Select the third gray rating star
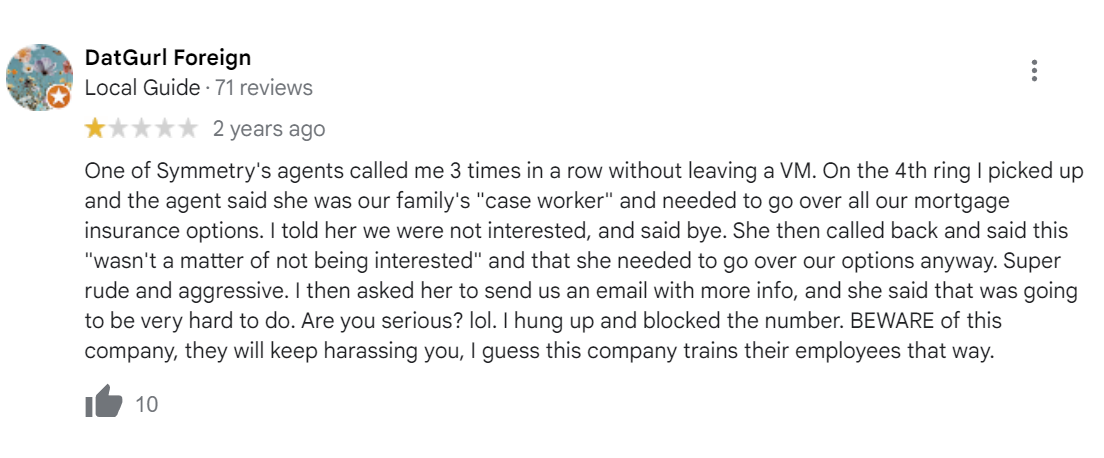 tap(141, 129)
